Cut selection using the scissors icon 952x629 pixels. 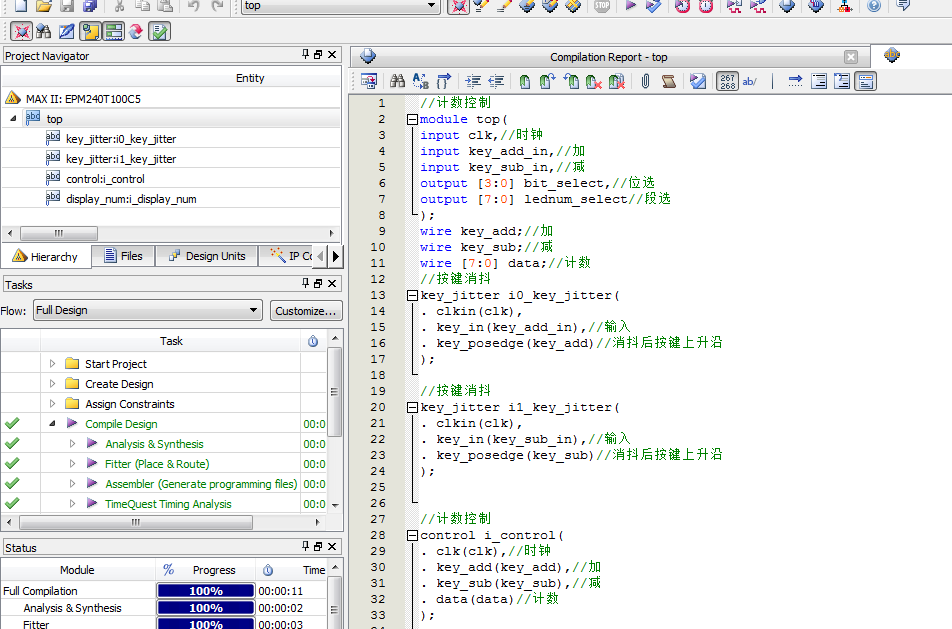[x=120, y=5]
